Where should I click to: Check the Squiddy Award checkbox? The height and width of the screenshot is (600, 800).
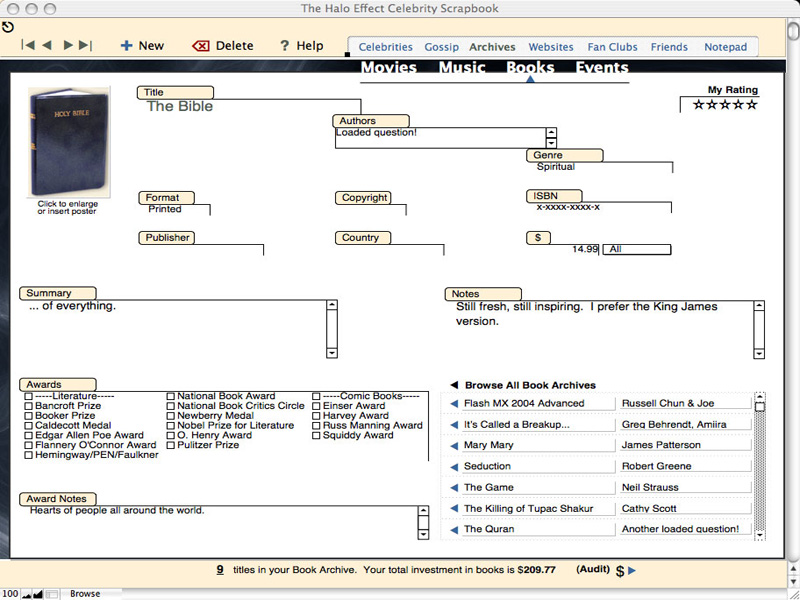point(316,436)
